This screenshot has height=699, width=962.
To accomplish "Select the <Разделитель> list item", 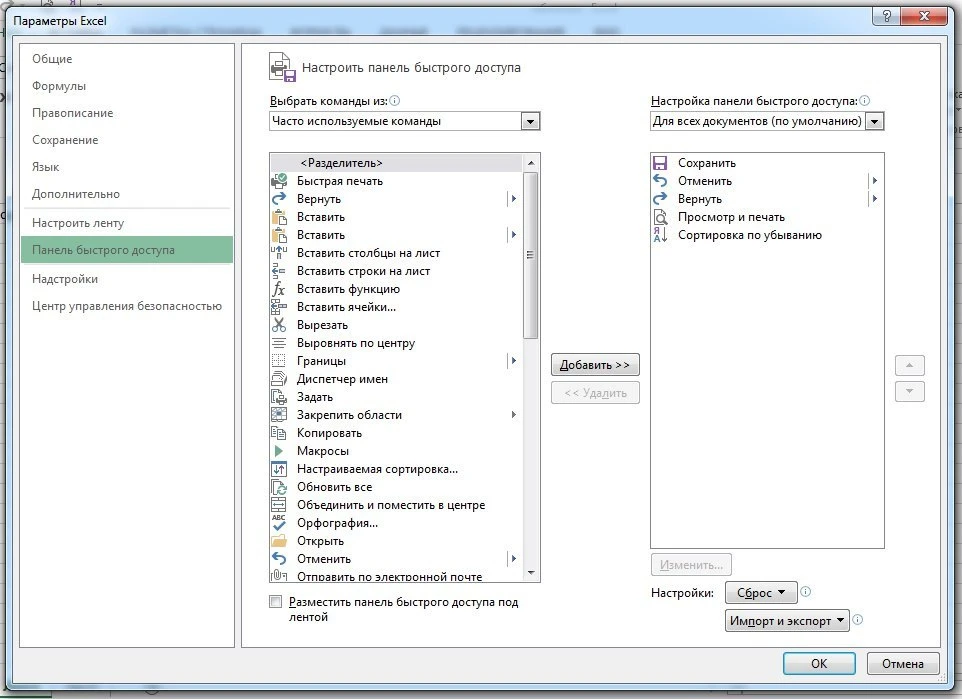I will 397,163.
